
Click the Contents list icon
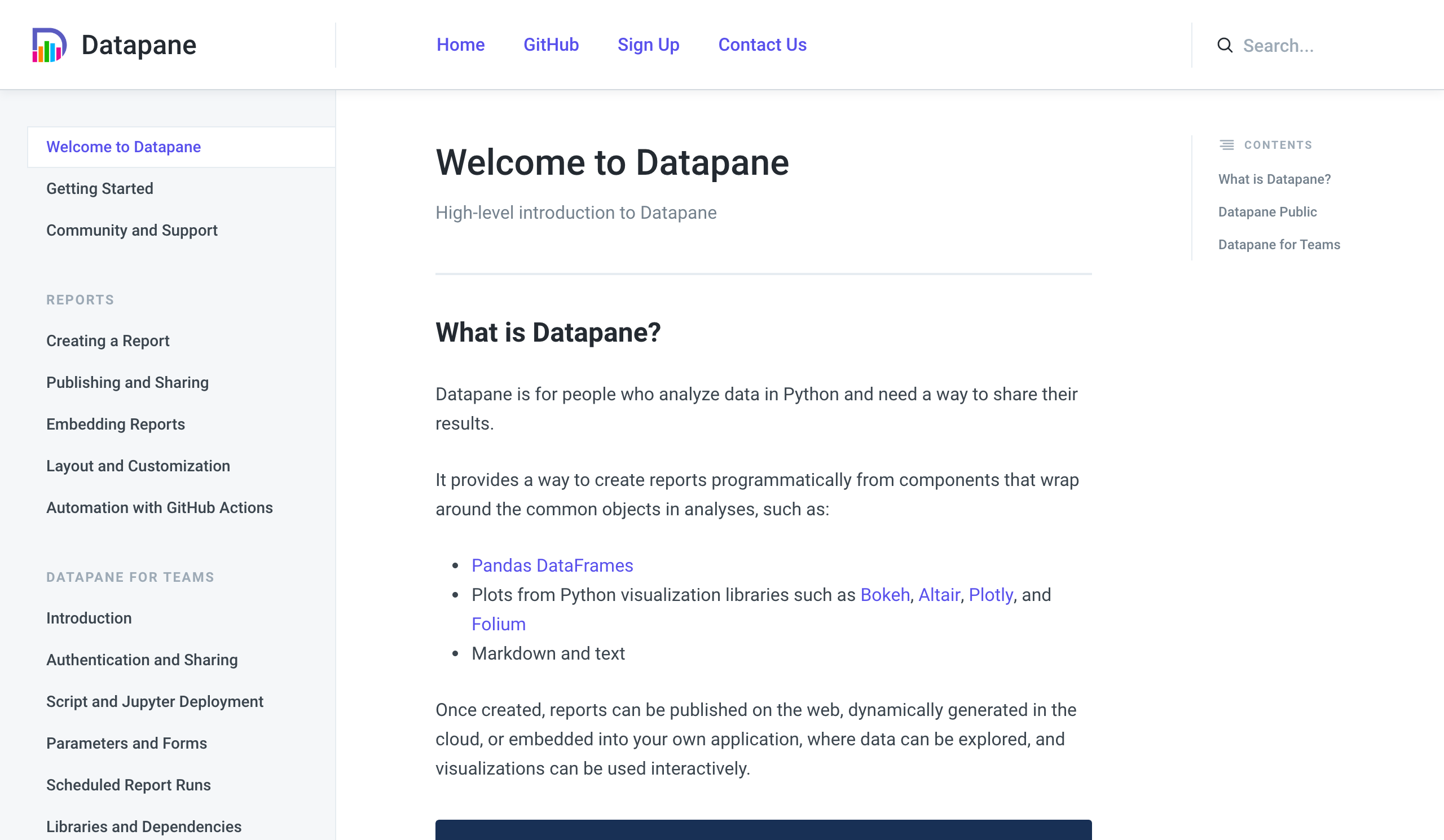pyautogui.click(x=1226, y=145)
